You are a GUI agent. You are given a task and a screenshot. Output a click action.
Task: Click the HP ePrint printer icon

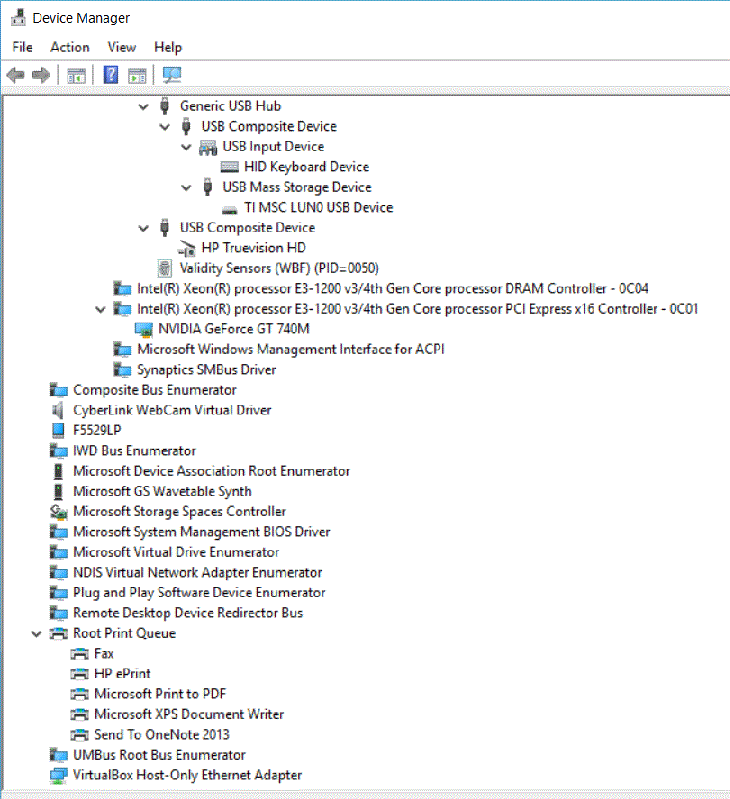(79, 674)
